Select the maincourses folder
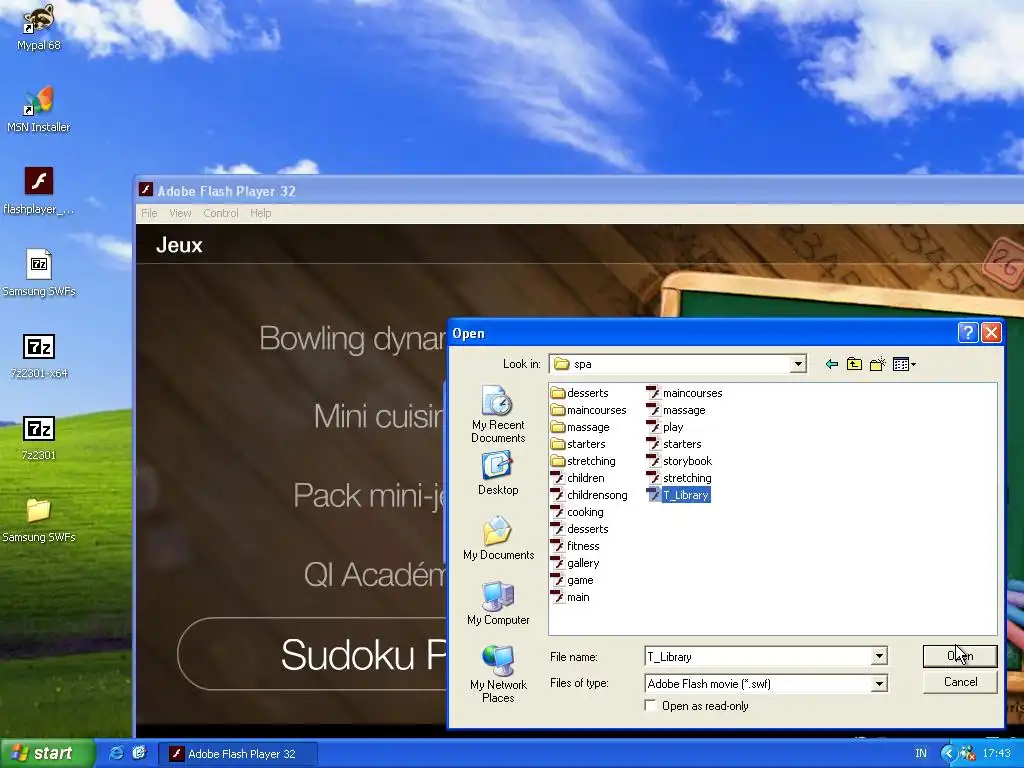 pos(588,410)
